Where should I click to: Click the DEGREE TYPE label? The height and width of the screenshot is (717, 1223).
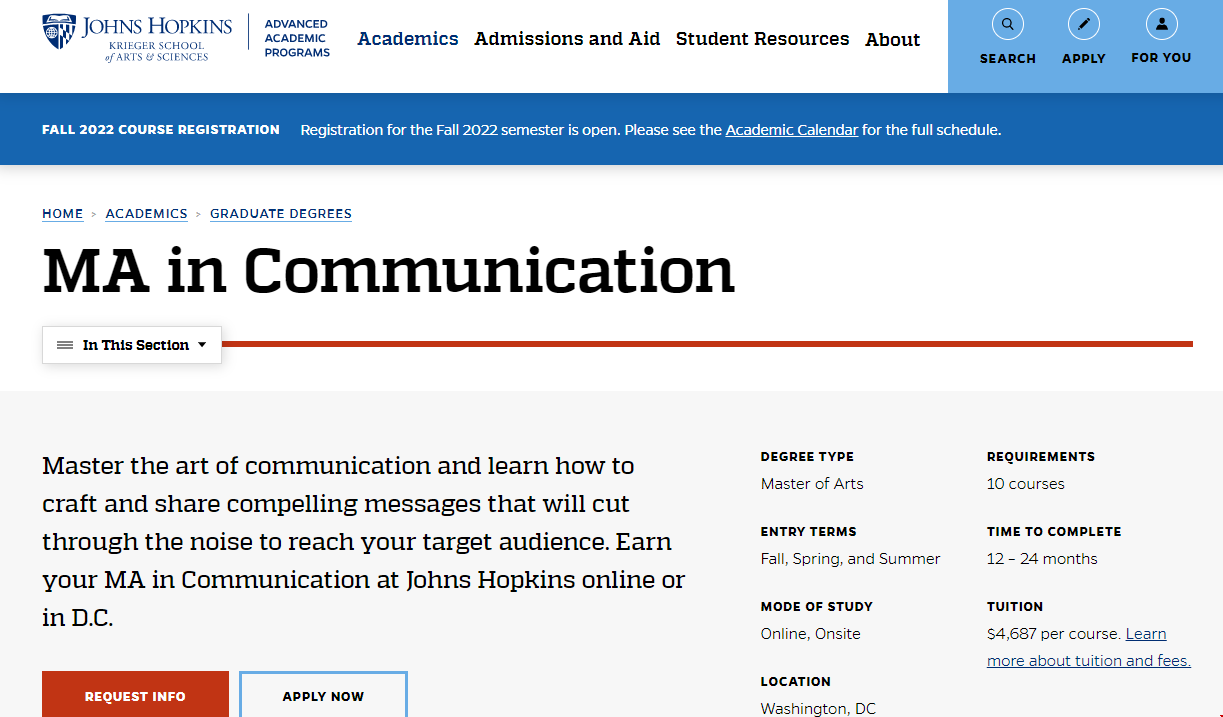click(807, 457)
